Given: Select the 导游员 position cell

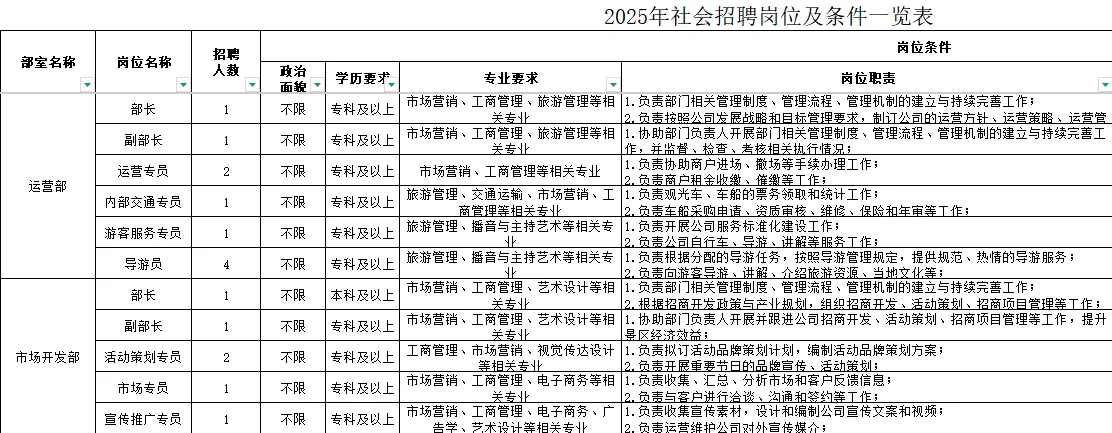Looking at the screenshot, I should pos(143,264).
